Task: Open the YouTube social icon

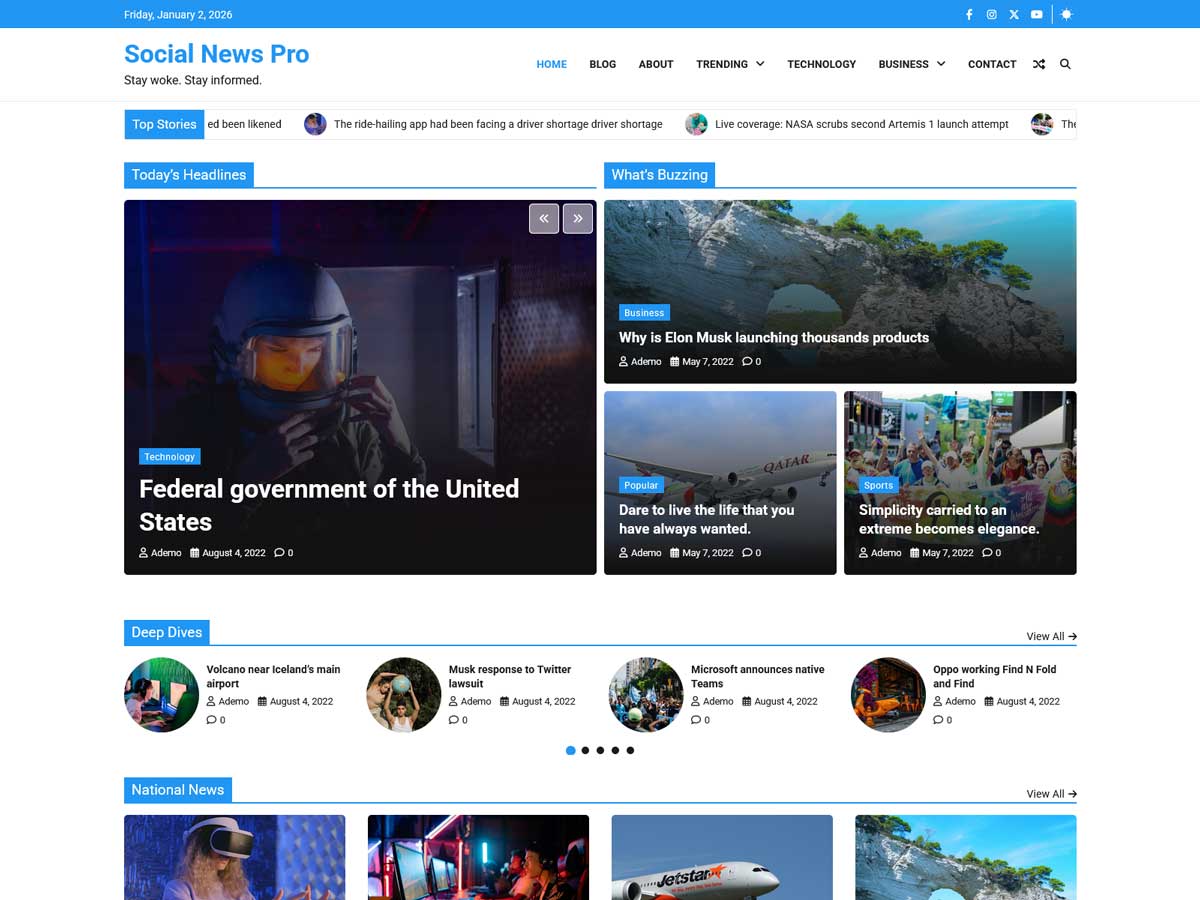Action: click(1037, 15)
